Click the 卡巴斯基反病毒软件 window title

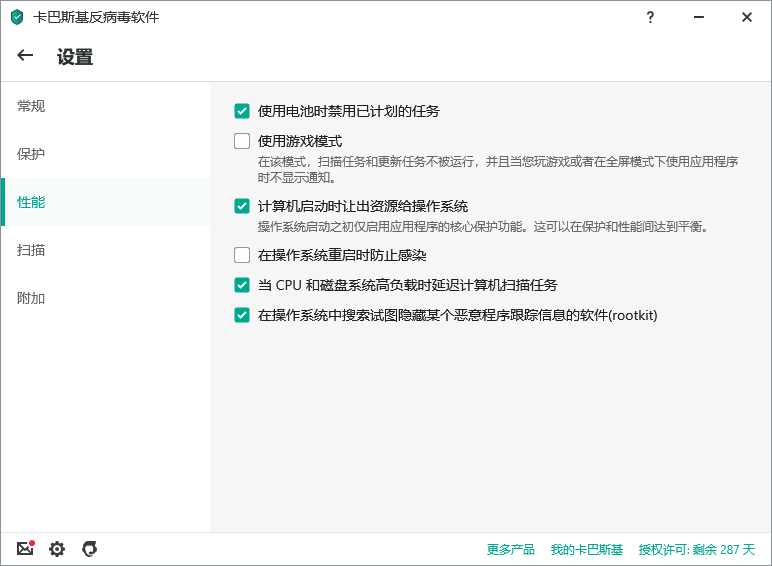click(96, 17)
